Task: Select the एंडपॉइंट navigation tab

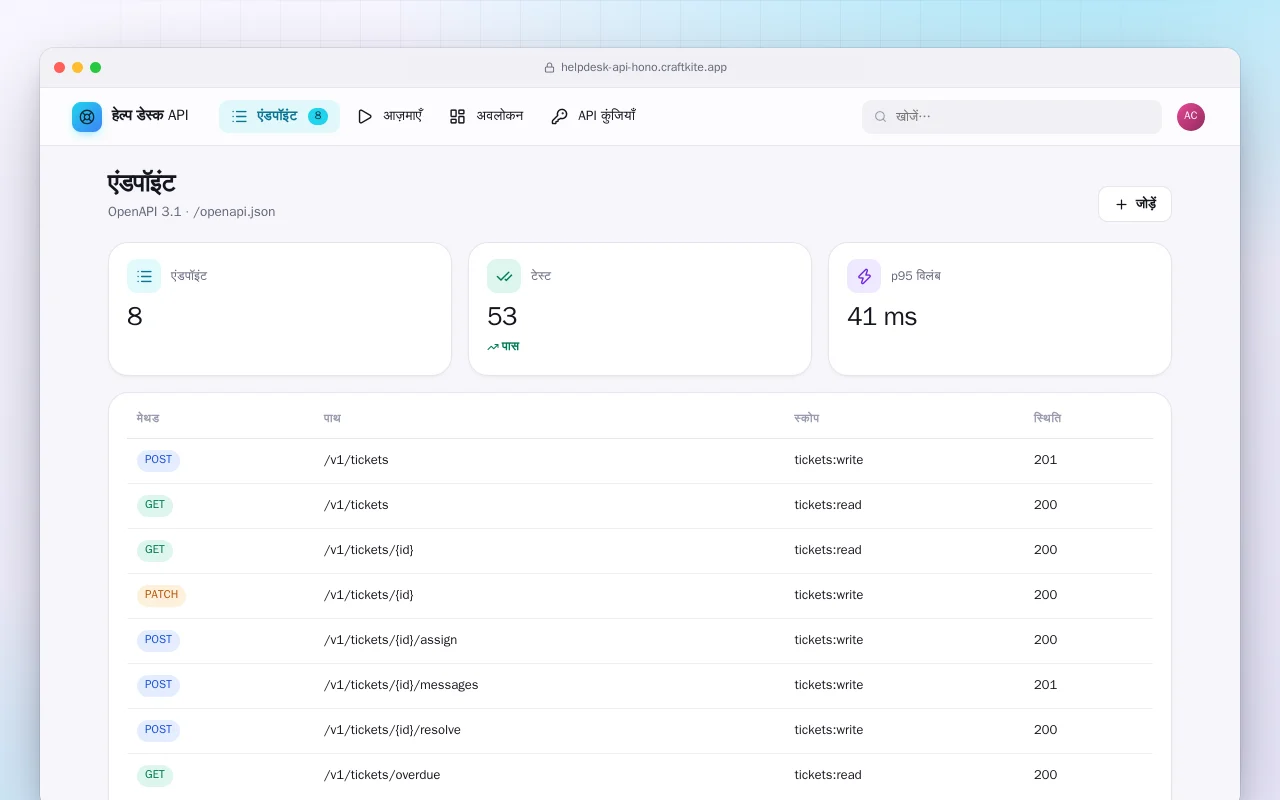Action: [x=279, y=117]
